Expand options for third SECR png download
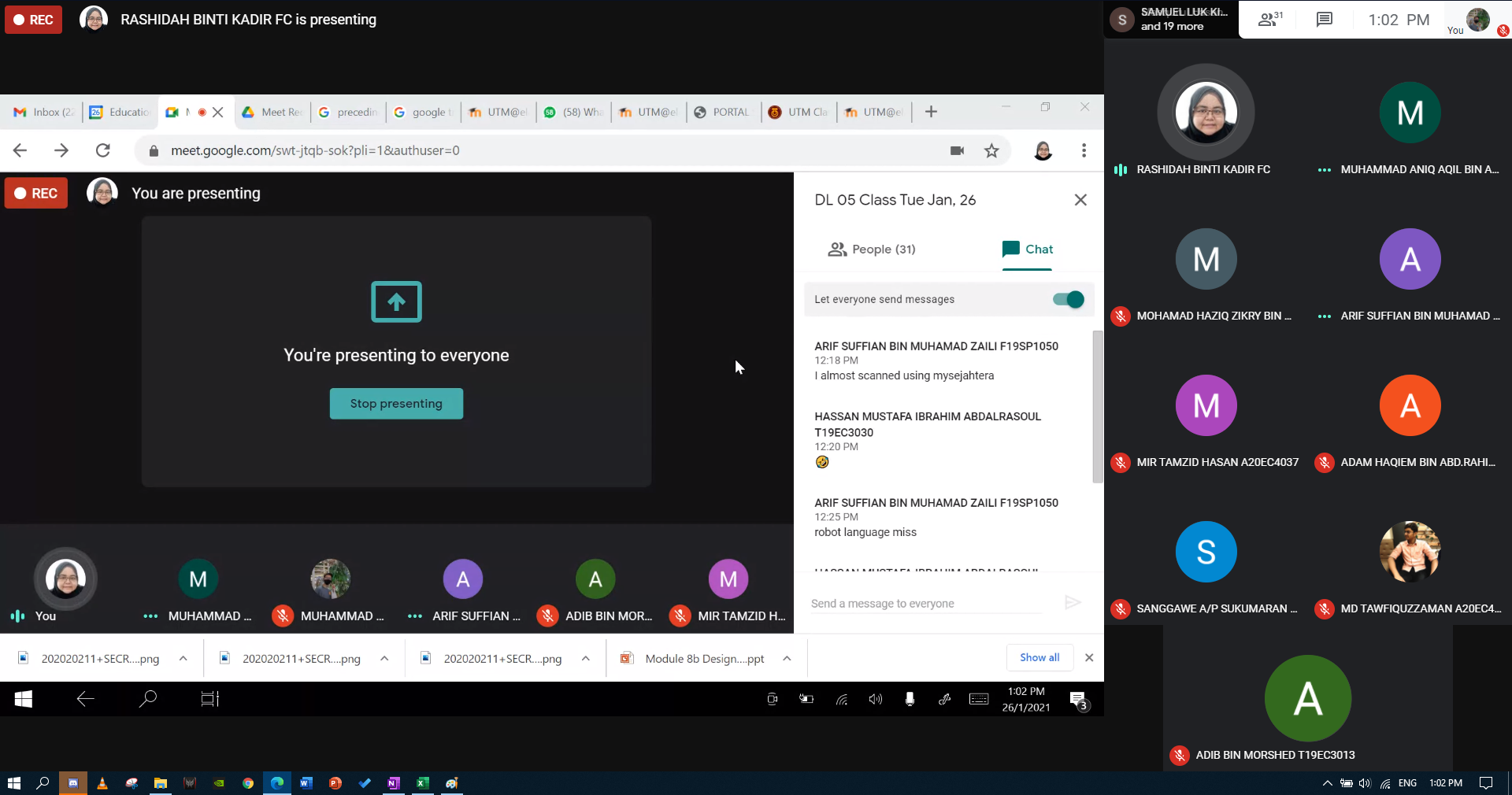Screen dimensions: 1512x795 (x=585, y=658)
